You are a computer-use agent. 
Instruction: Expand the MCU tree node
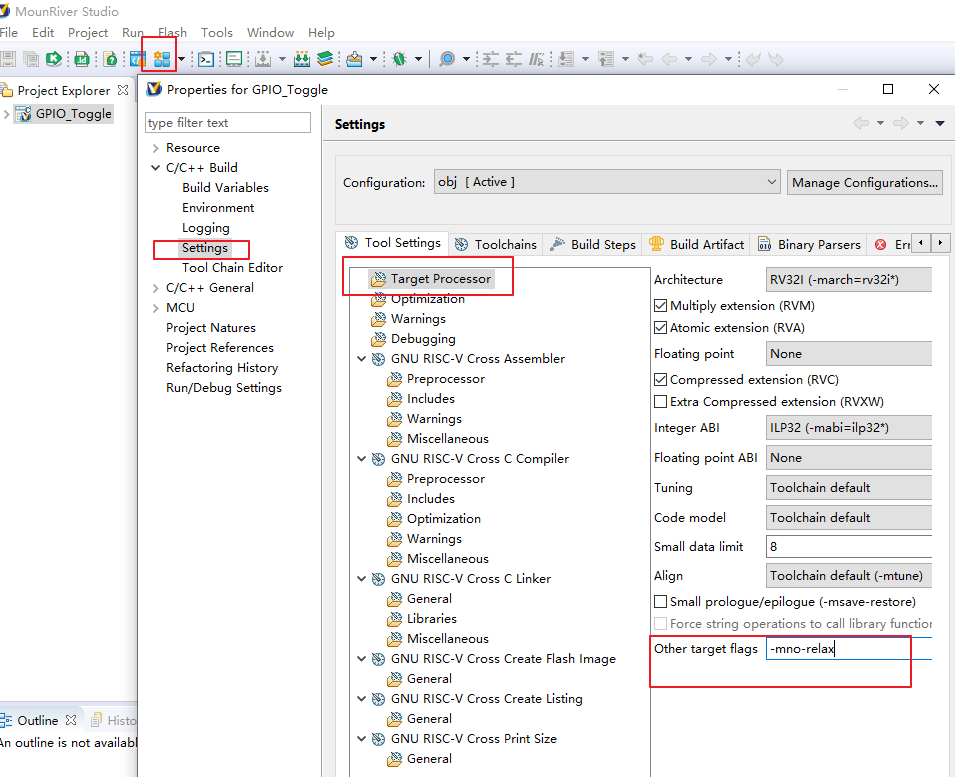point(155,308)
